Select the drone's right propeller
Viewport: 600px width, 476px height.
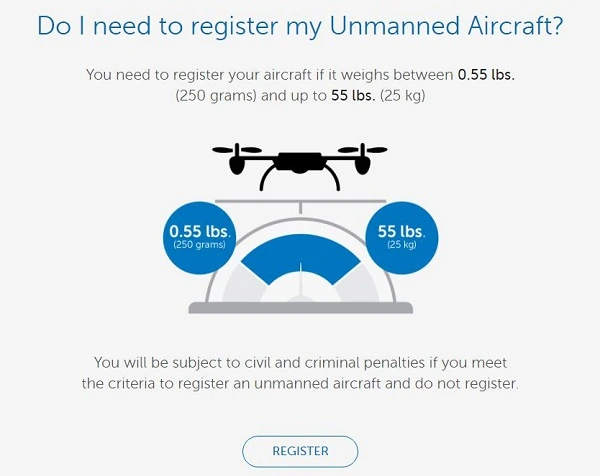coord(362,150)
